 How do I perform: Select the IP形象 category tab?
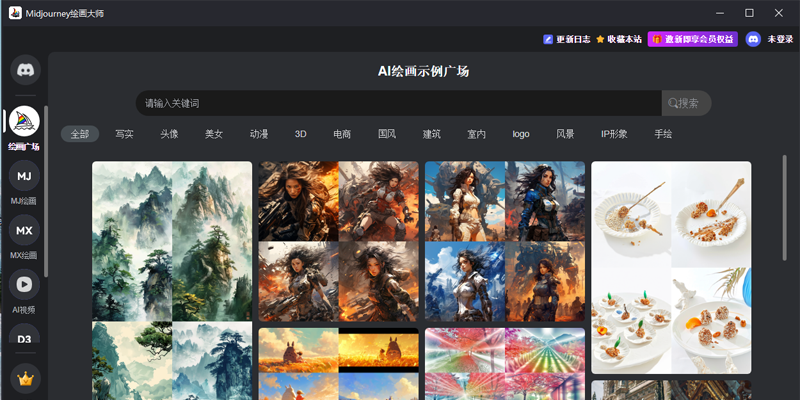[x=614, y=134]
